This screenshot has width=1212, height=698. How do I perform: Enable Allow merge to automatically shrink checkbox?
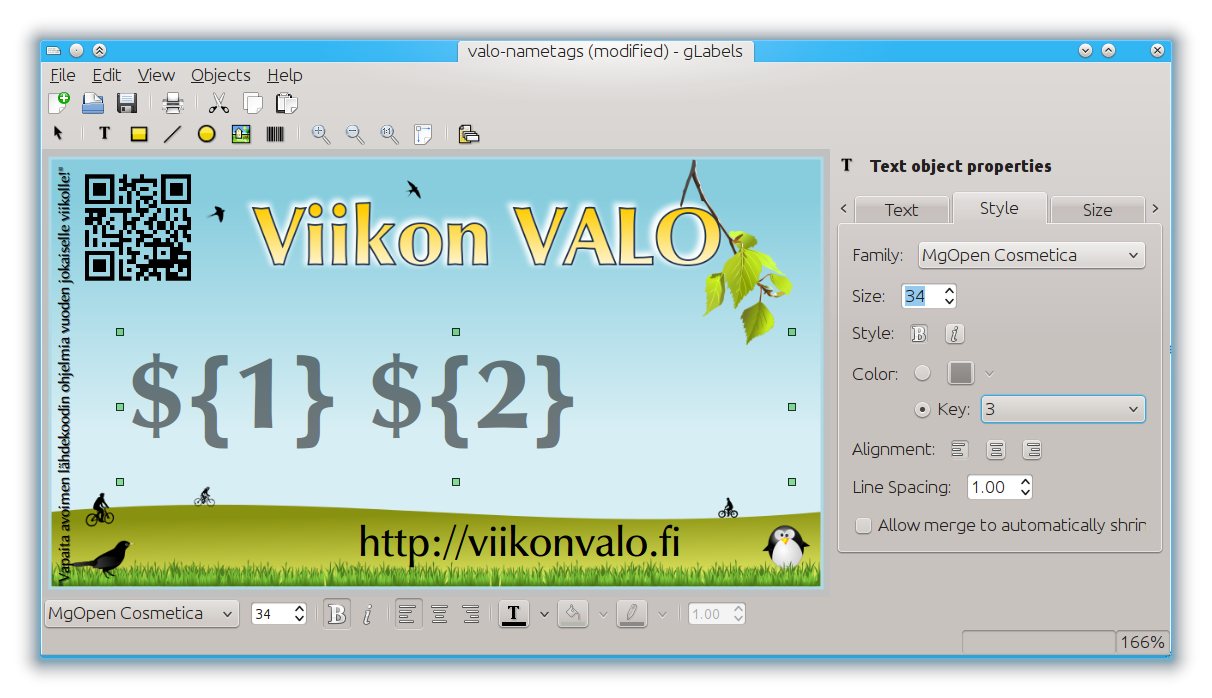tap(864, 525)
